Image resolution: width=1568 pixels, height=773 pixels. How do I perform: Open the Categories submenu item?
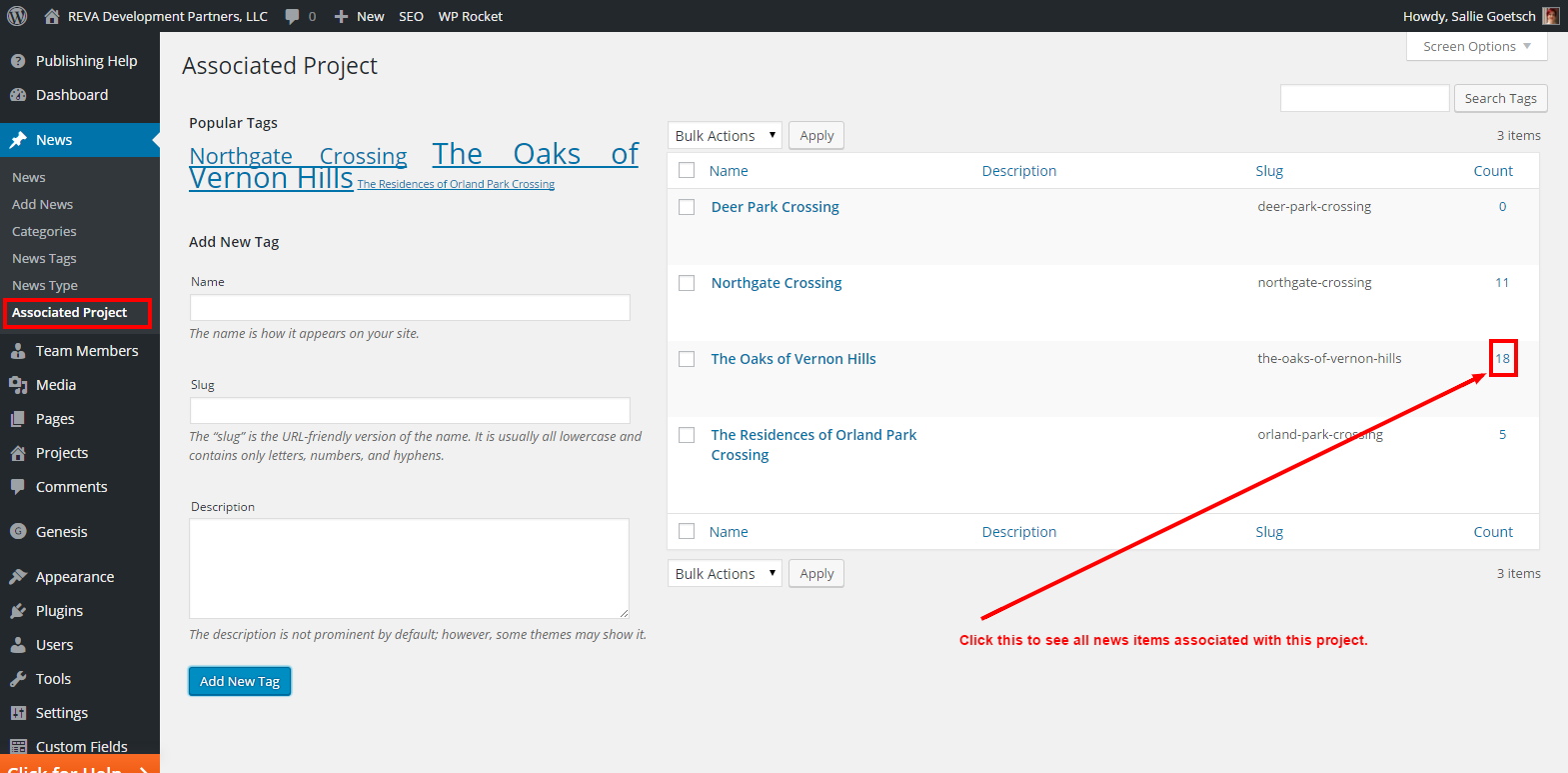click(x=44, y=231)
